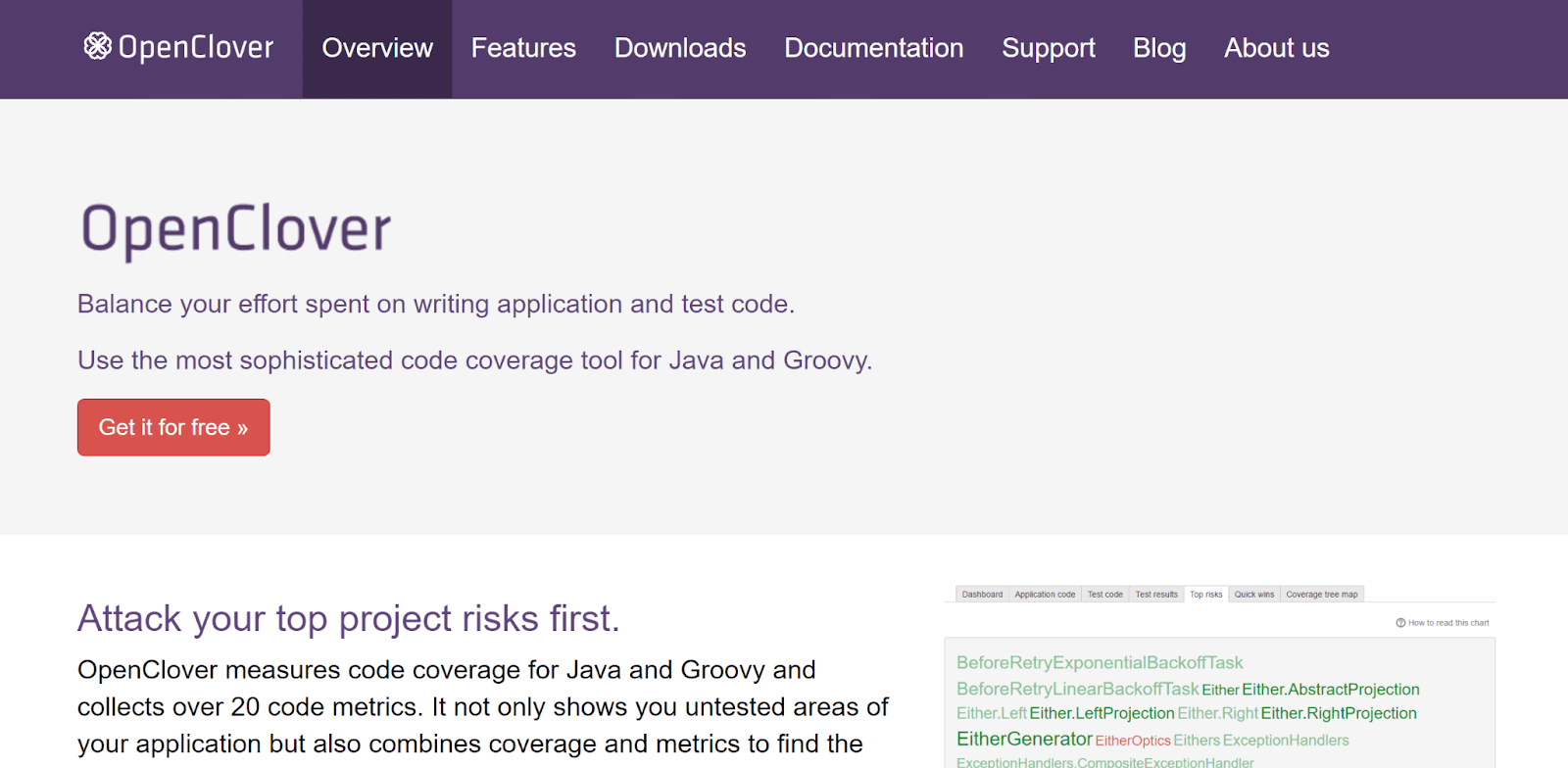This screenshot has width=1568, height=768.
Task: Click the Balance your effort tagline text
Action: pyautogui.click(x=436, y=304)
